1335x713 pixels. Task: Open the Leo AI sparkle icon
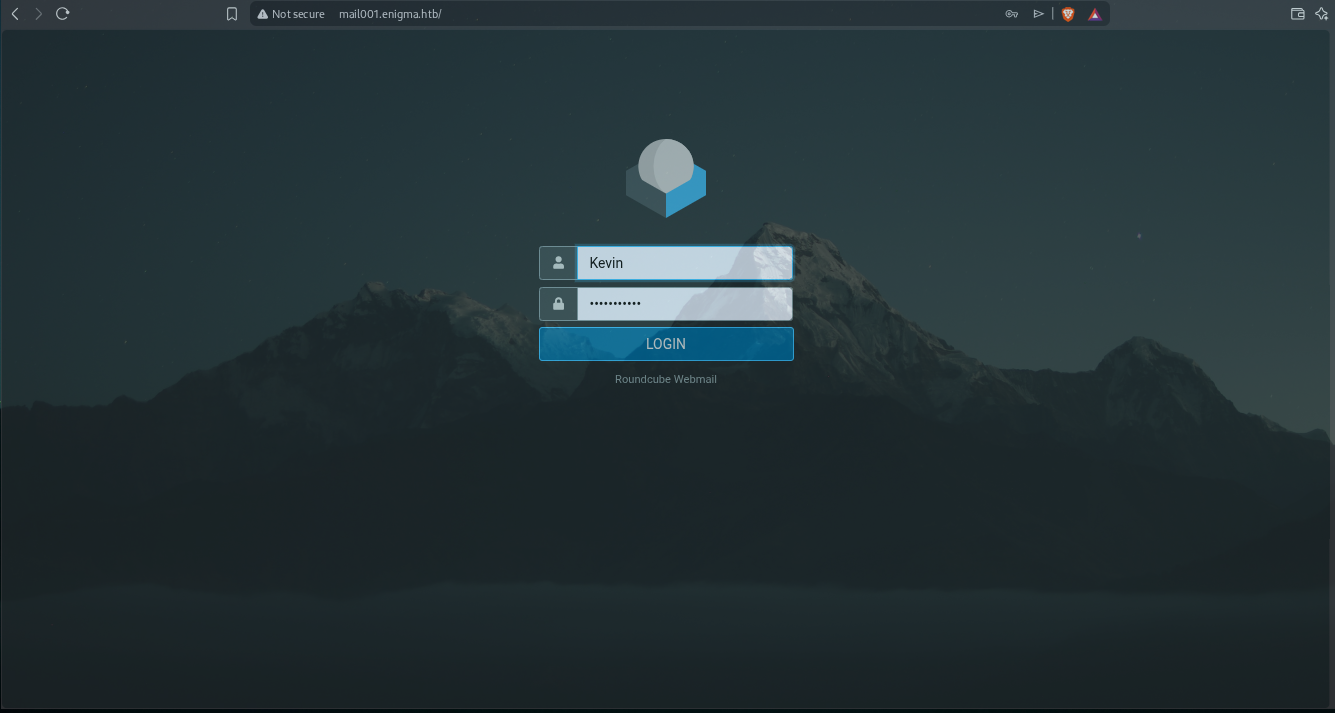pos(1321,14)
